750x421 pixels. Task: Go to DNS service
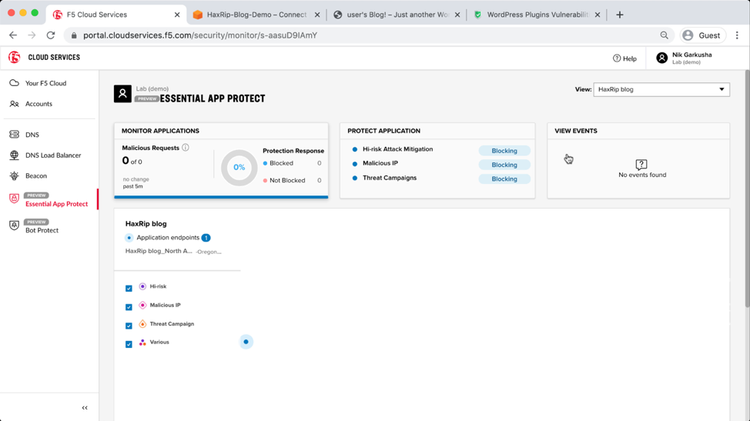(x=32, y=135)
